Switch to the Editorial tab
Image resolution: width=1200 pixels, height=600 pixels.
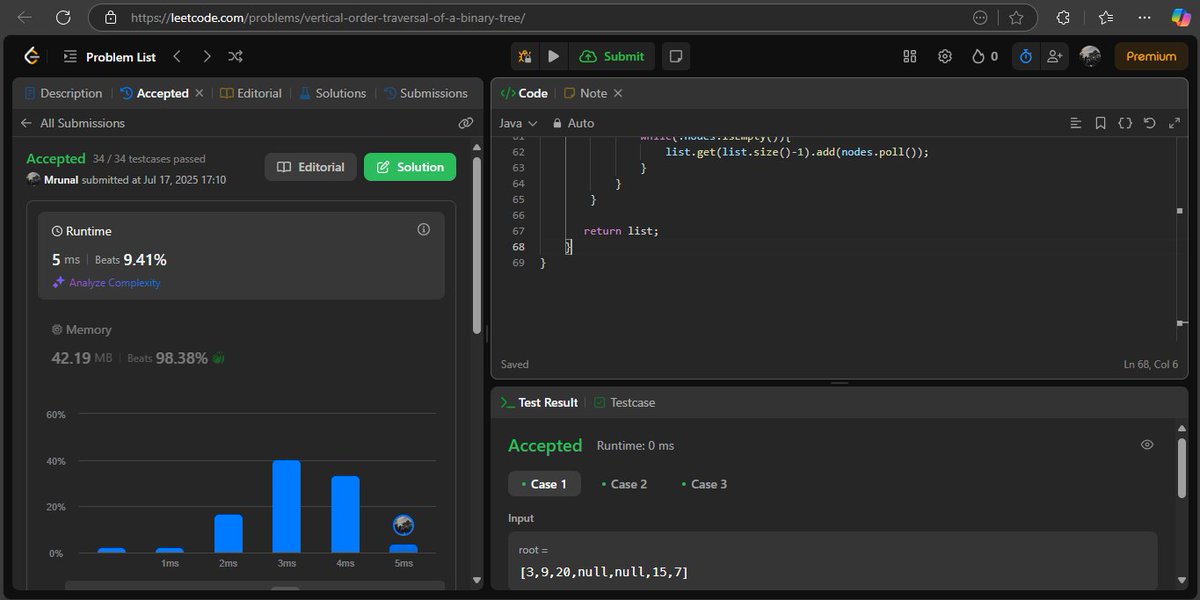pyautogui.click(x=251, y=93)
